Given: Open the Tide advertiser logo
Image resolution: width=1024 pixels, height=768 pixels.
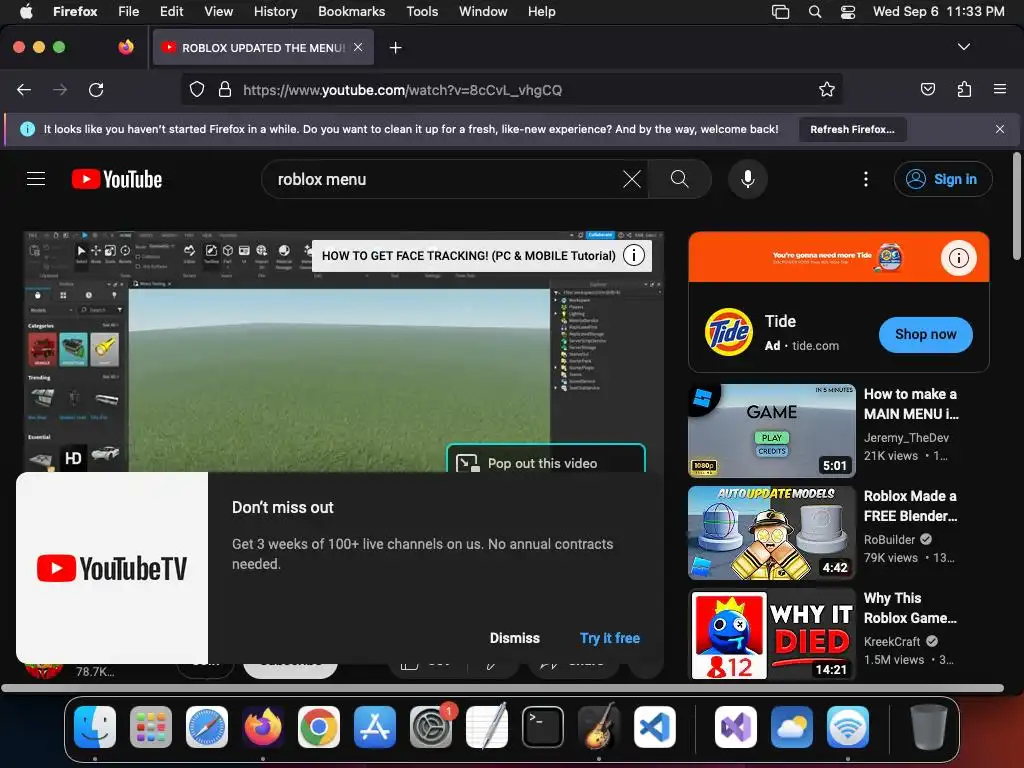Looking at the screenshot, I should coord(729,332).
